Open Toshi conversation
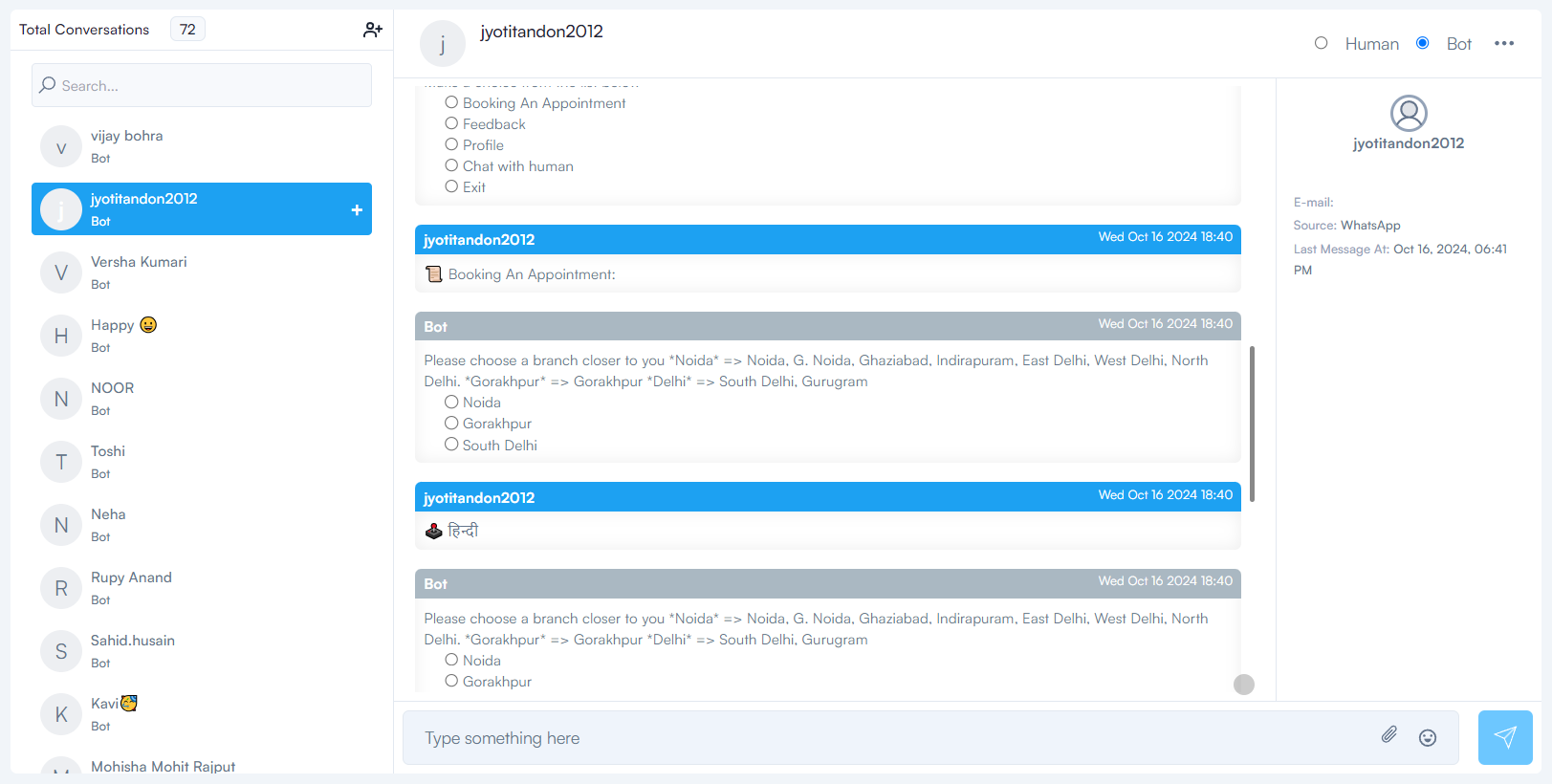1552x784 pixels. tap(202, 462)
